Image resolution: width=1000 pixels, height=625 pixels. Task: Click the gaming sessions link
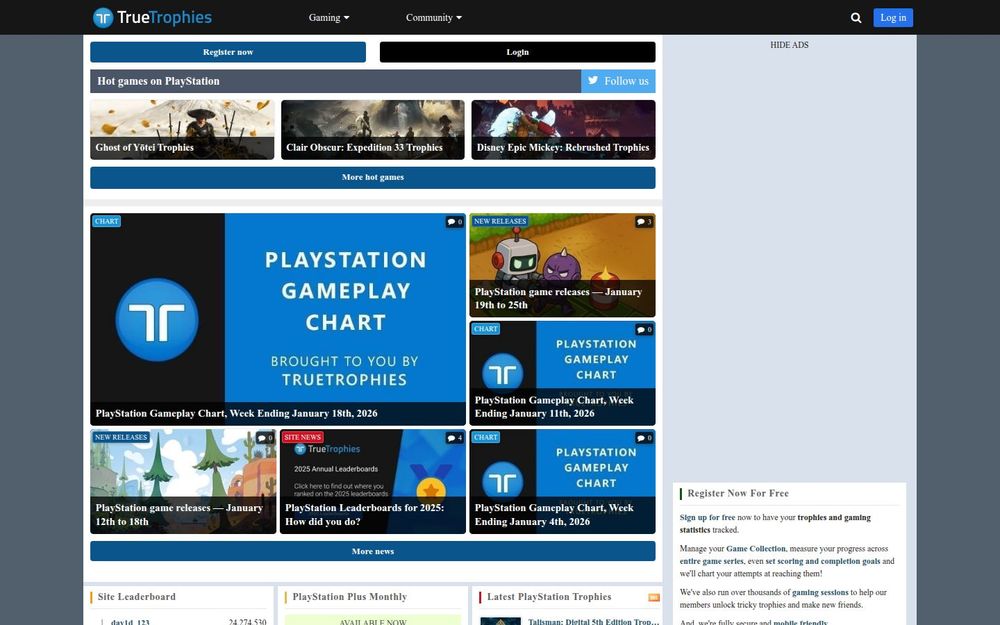pos(820,592)
